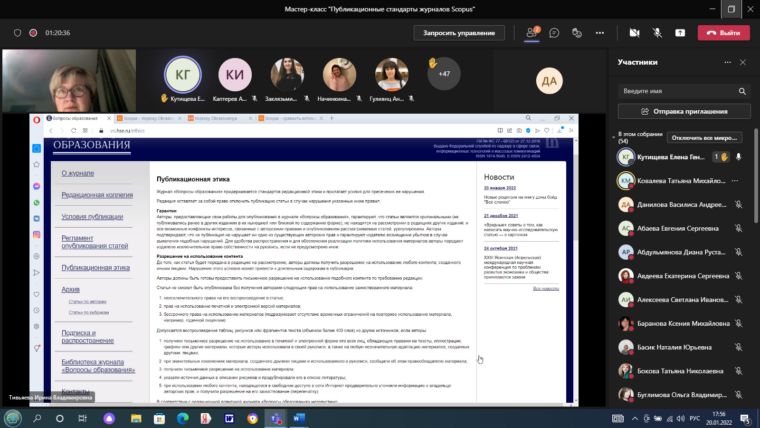Open more options in Участники panel header
This screenshot has width=760, height=428.
tap(727, 62)
